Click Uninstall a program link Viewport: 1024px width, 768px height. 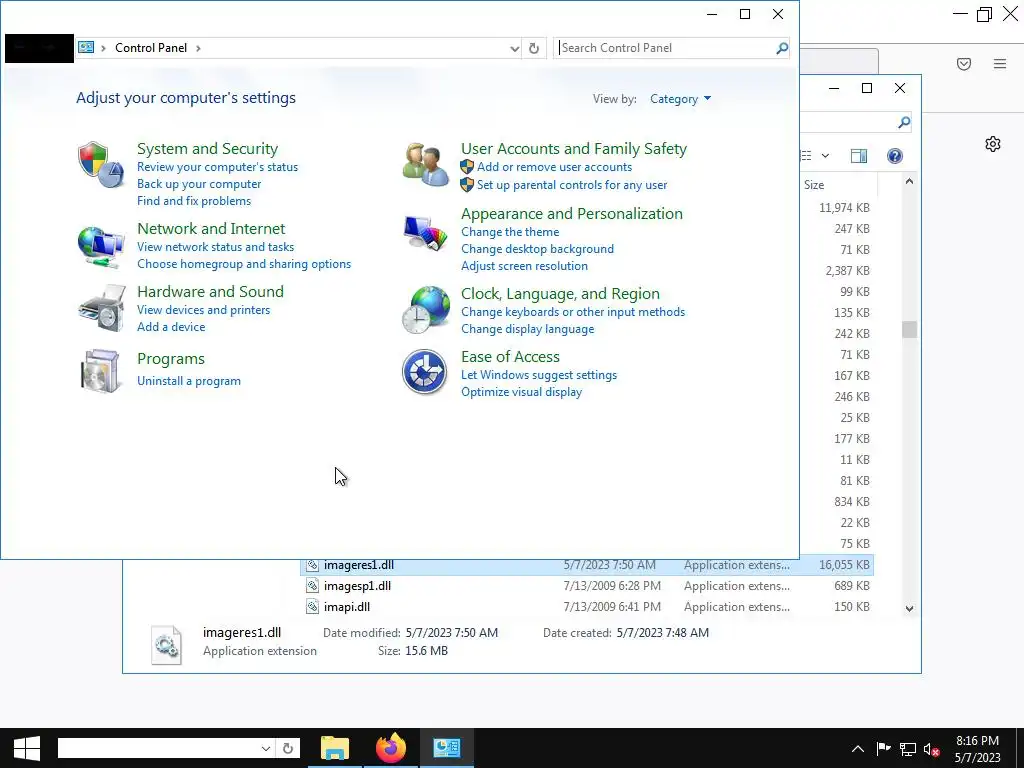pos(188,381)
